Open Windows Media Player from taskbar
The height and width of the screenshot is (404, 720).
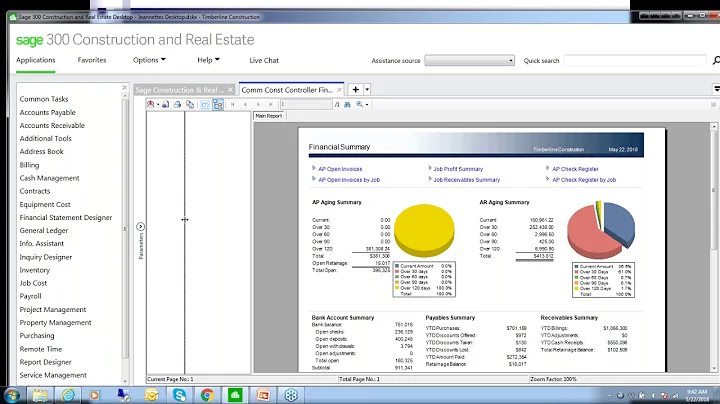95,395
